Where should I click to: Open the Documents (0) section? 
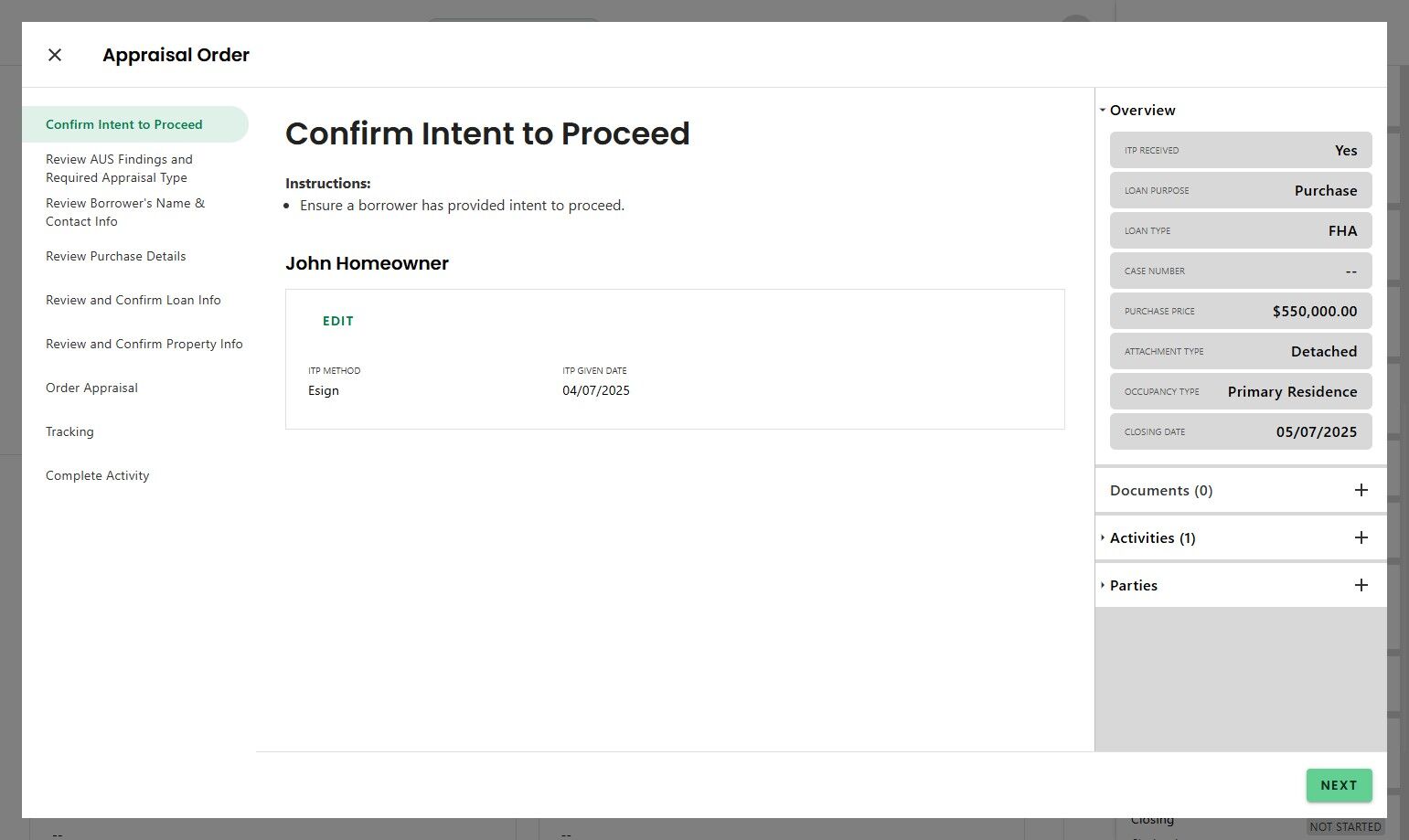point(1160,490)
